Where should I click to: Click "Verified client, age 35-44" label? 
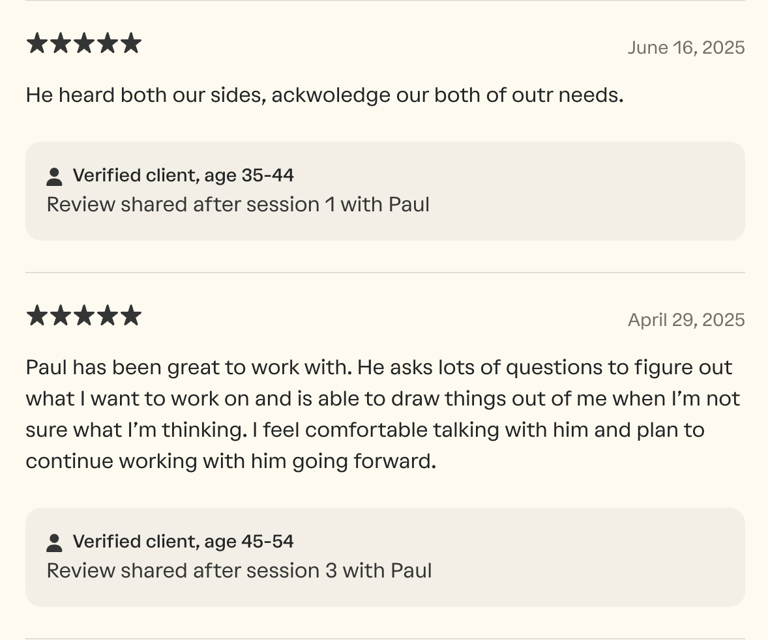[x=183, y=175]
